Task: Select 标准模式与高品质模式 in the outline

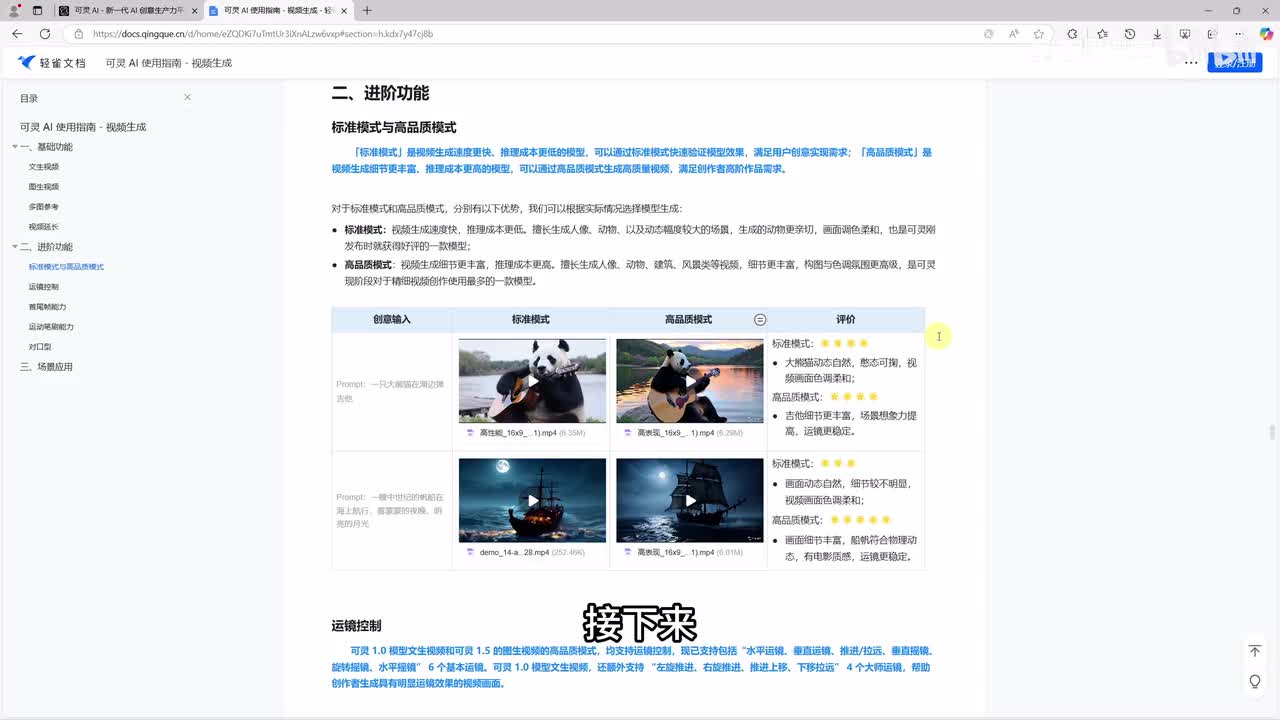Action: pos(66,267)
